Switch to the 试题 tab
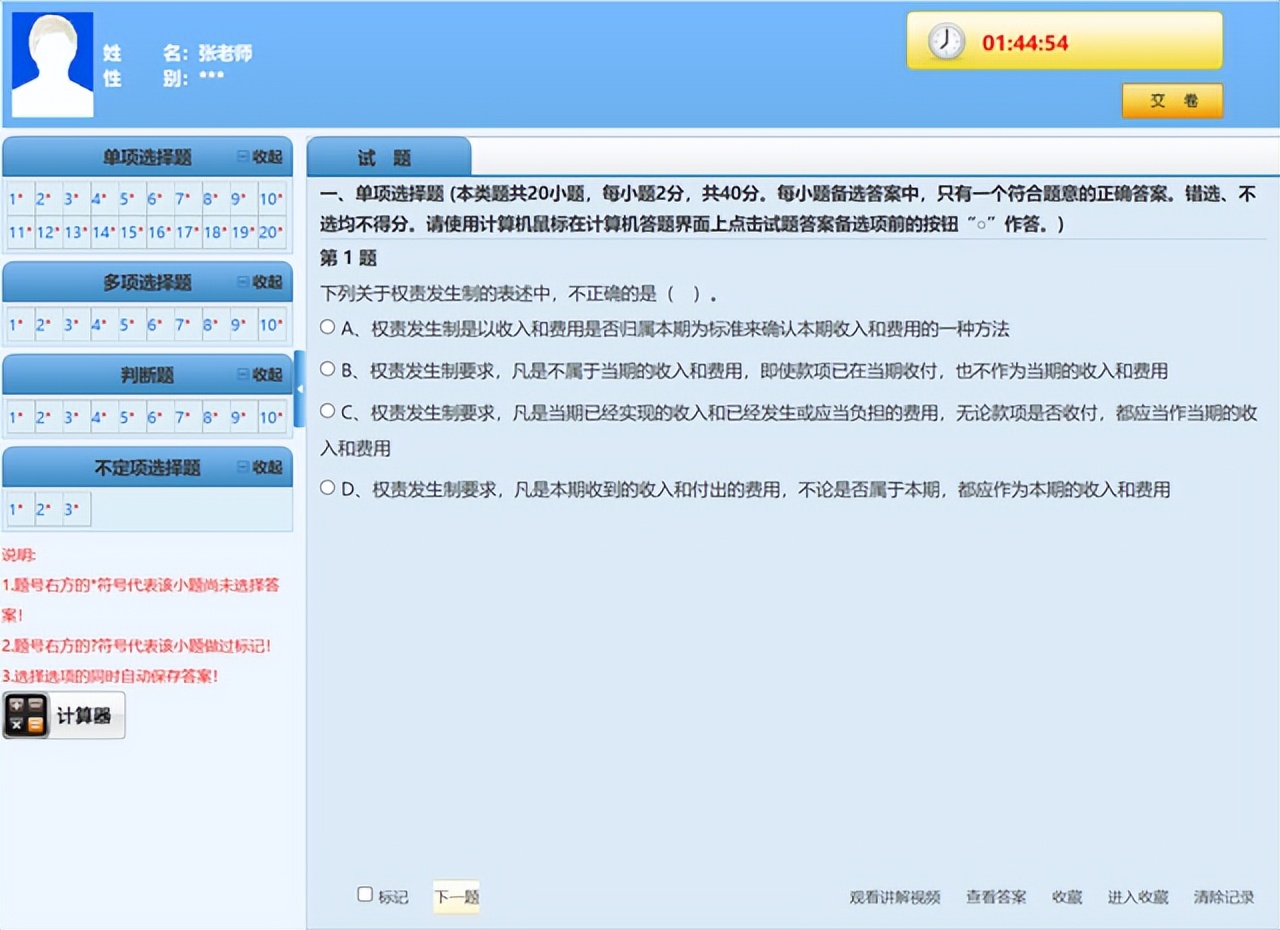1280x930 pixels. point(388,157)
